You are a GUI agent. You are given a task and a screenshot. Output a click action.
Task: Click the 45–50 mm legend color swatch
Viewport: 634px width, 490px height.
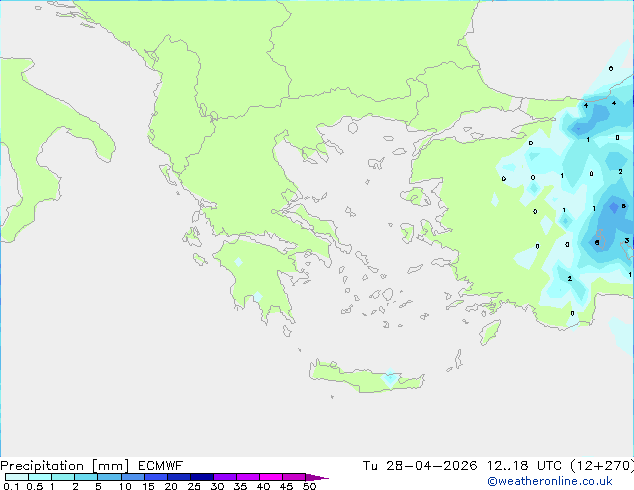[x=294, y=477]
